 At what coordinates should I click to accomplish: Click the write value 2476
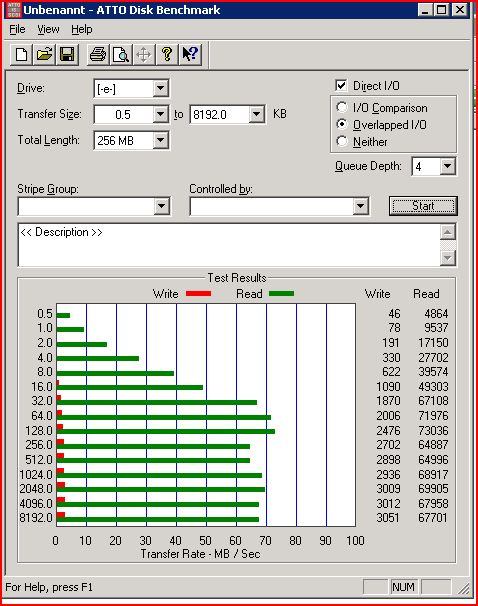[388, 431]
